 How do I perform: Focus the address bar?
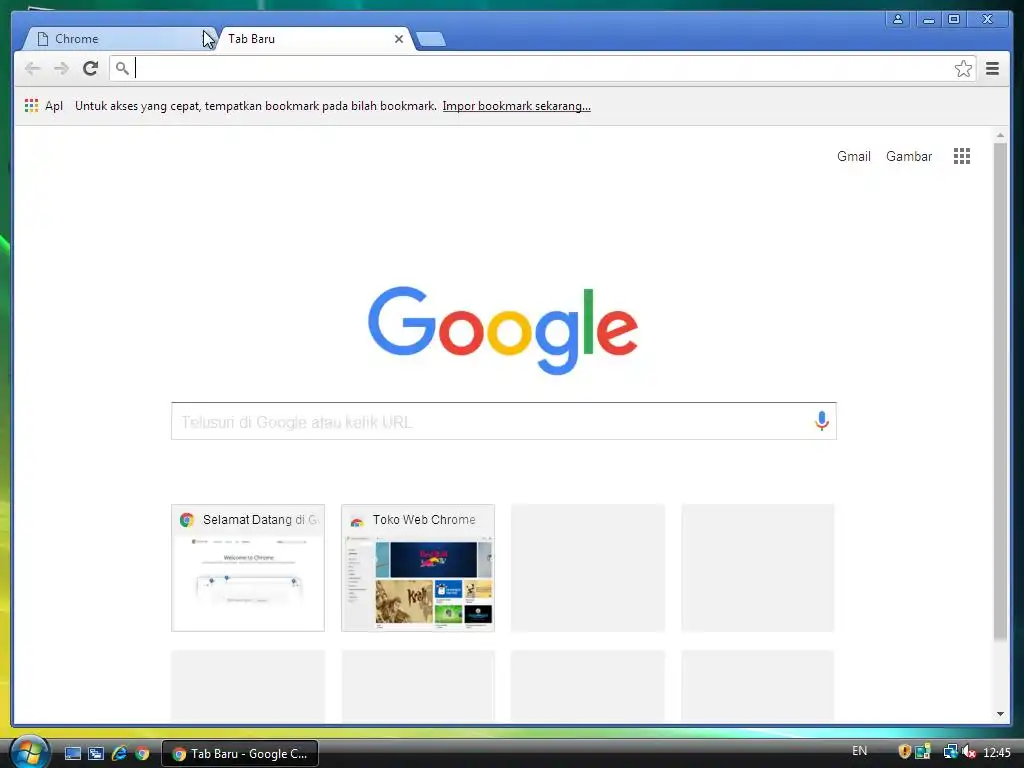point(542,68)
